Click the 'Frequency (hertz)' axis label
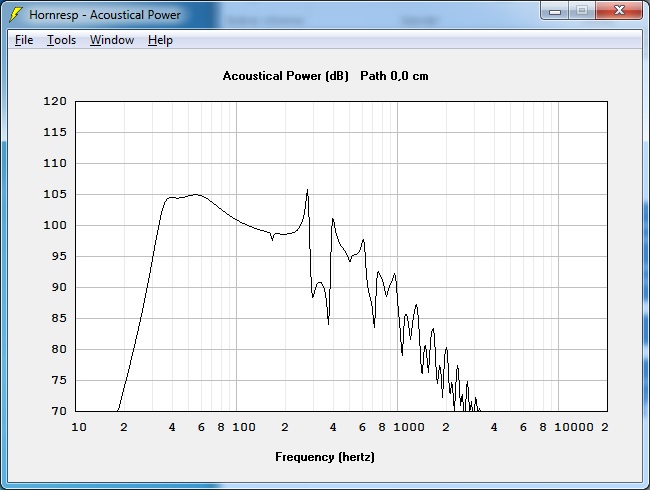The image size is (650, 490). (x=325, y=457)
